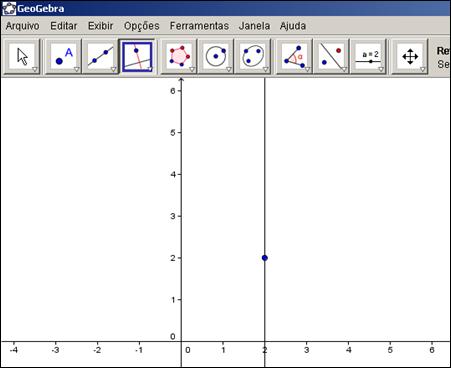
Task: Open the Opções menu
Action: click(142, 26)
